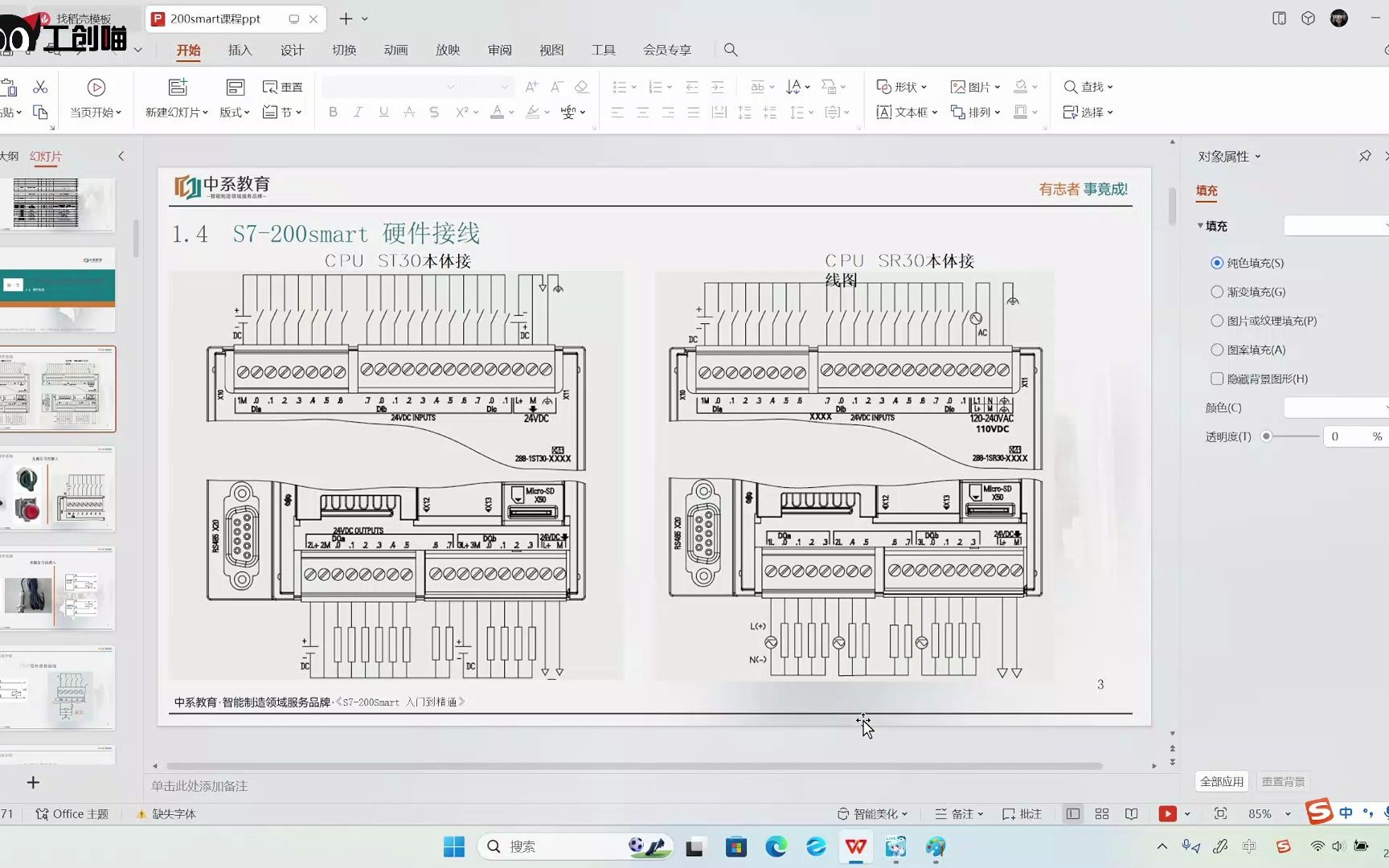This screenshot has height=868, width=1389.
Task: Click 批注 comments button in status bar
Action: click(x=1022, y=814)
